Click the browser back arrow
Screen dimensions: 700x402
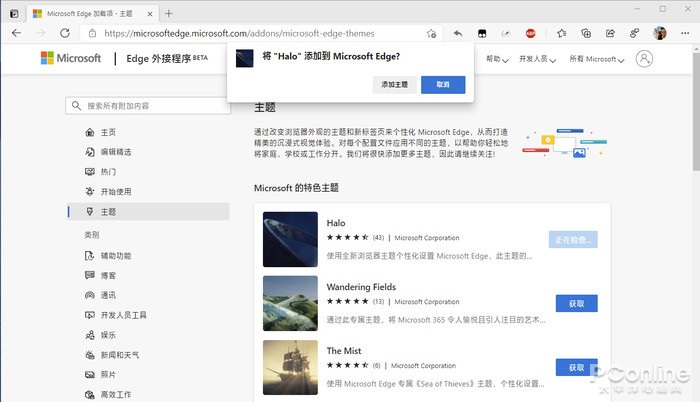click(x=17, y=33)
